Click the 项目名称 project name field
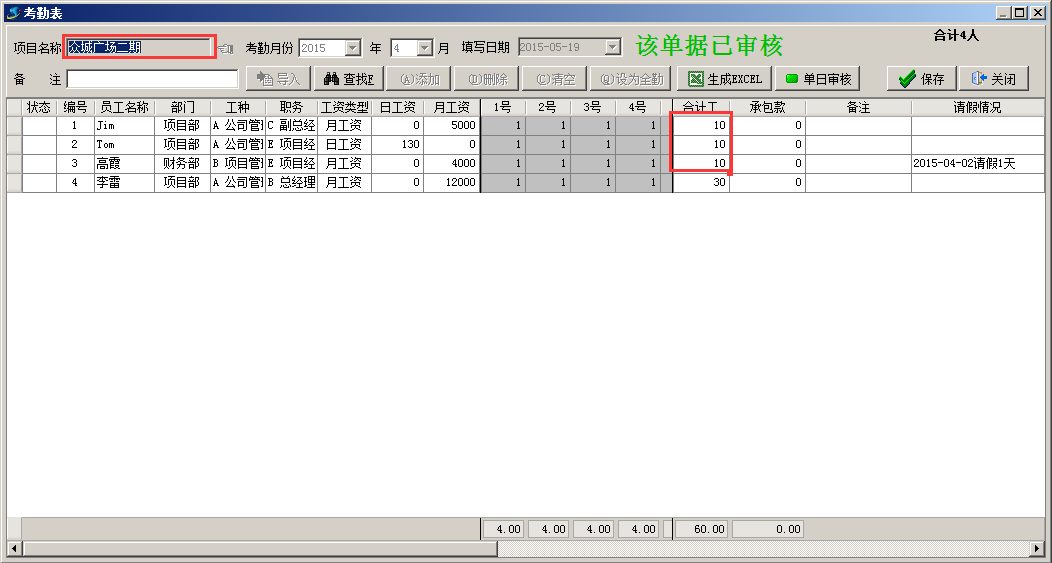The height and width of the screenshot is (563, 1052). tap(139, 47)
